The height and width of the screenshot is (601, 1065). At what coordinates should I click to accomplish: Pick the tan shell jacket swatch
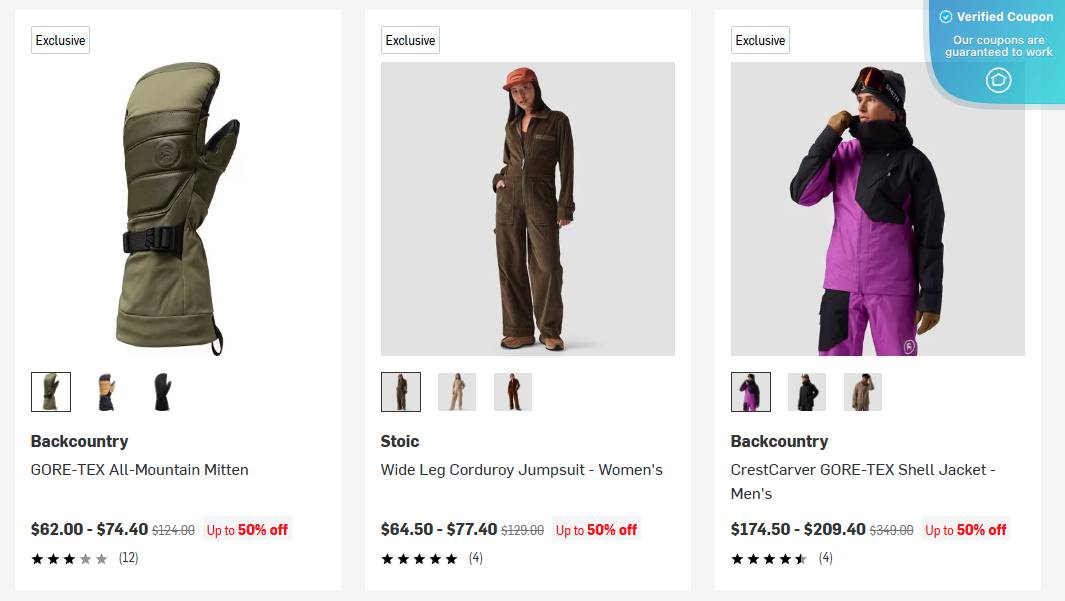point(863,392)
